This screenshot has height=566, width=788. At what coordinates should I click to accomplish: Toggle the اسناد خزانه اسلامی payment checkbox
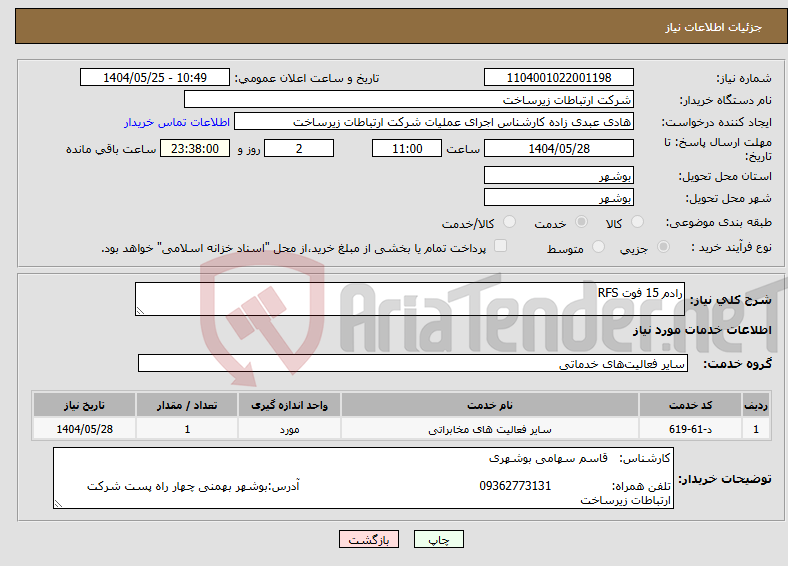pyautogui.click(x=501, y=246)
